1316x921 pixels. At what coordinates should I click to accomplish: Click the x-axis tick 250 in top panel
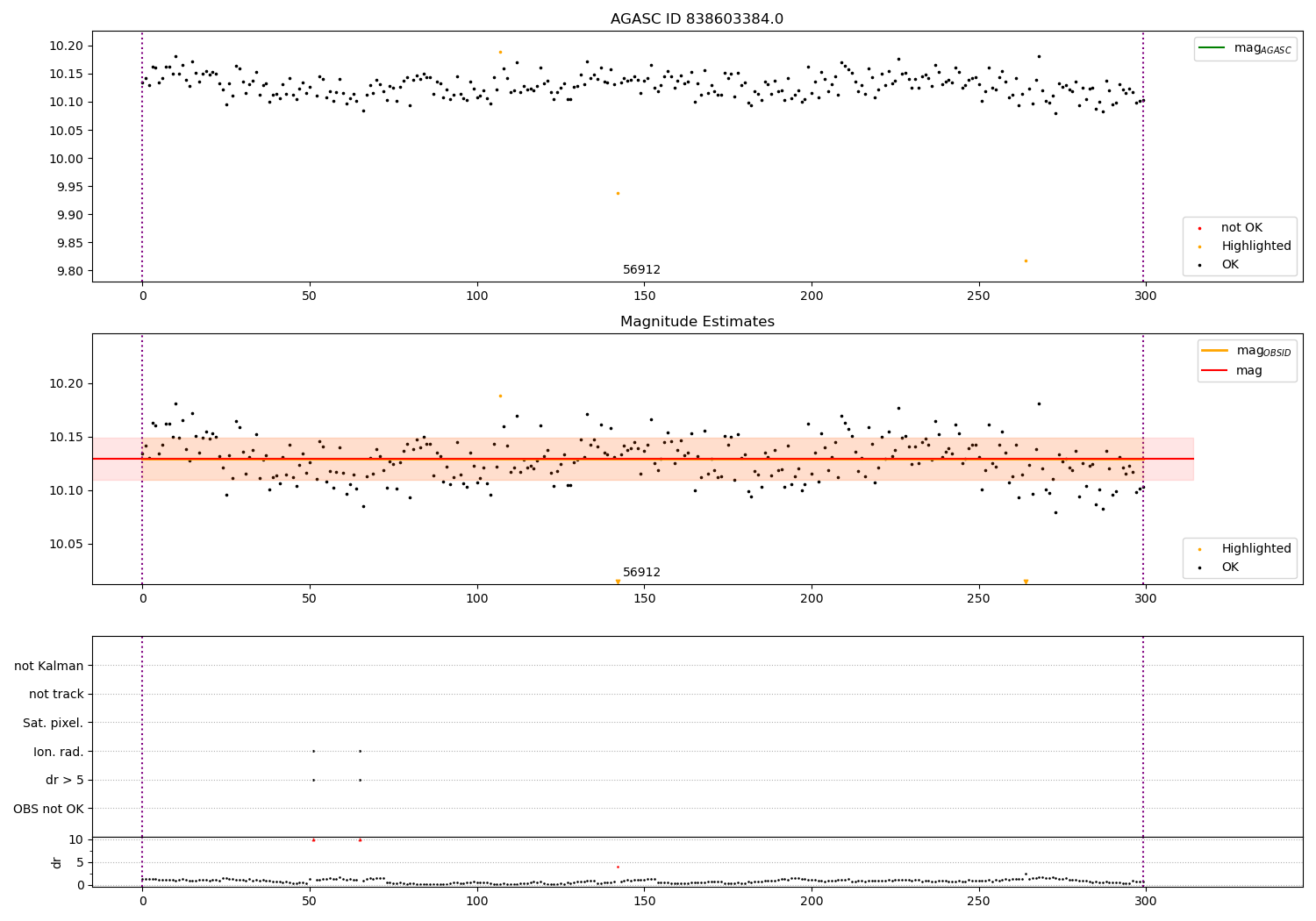tap(978, 296)
